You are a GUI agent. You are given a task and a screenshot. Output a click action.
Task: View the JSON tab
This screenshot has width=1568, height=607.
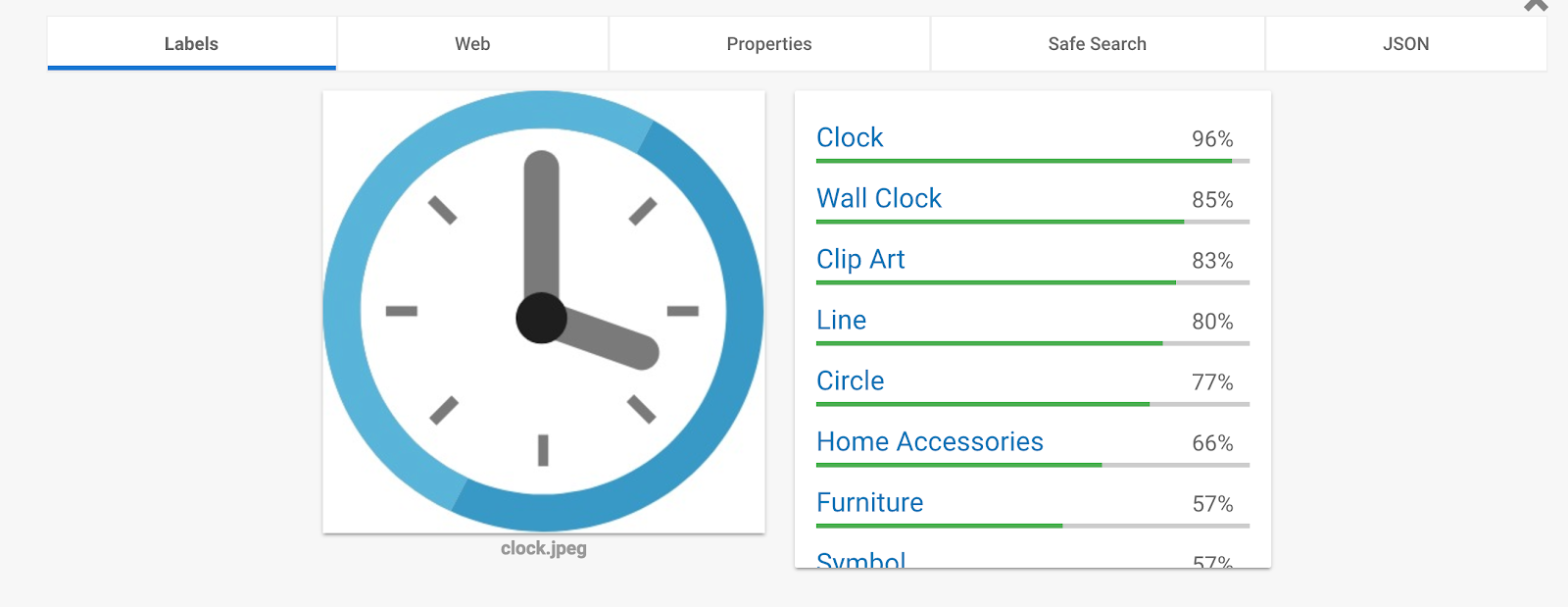pyautogui.click(x=1405, y=43)
